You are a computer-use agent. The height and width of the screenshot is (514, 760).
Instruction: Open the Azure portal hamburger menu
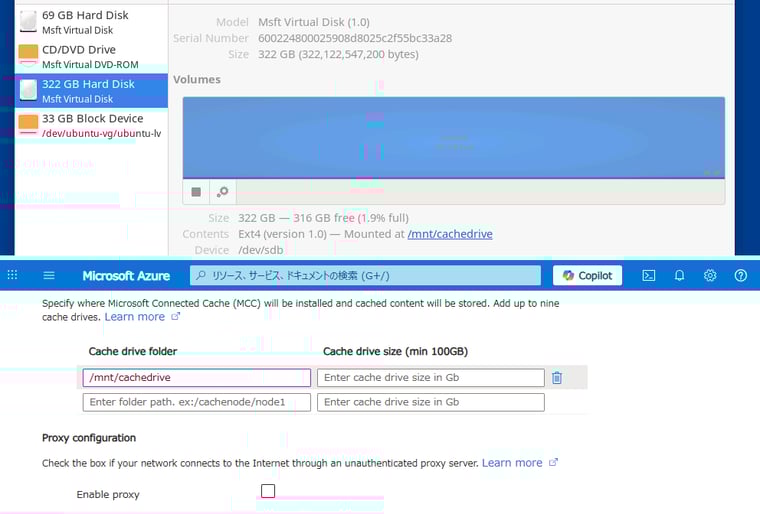pos(49,275)
